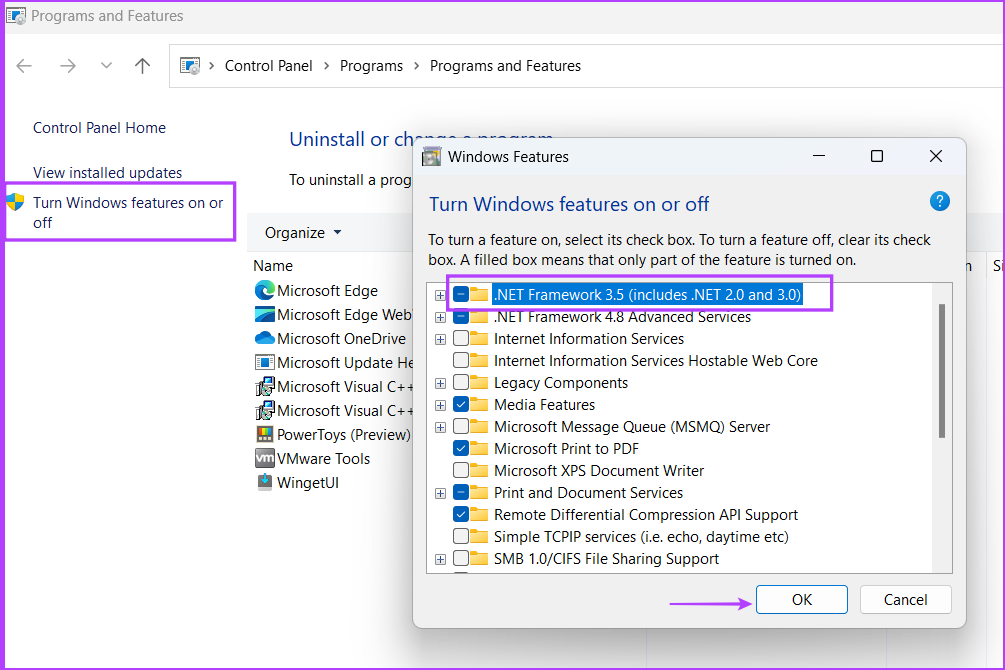Screen dimensions: 1005x670
Task: Uncheck the Microsoft Print to PDF checkbox
Action: click(x=460, y=448)
